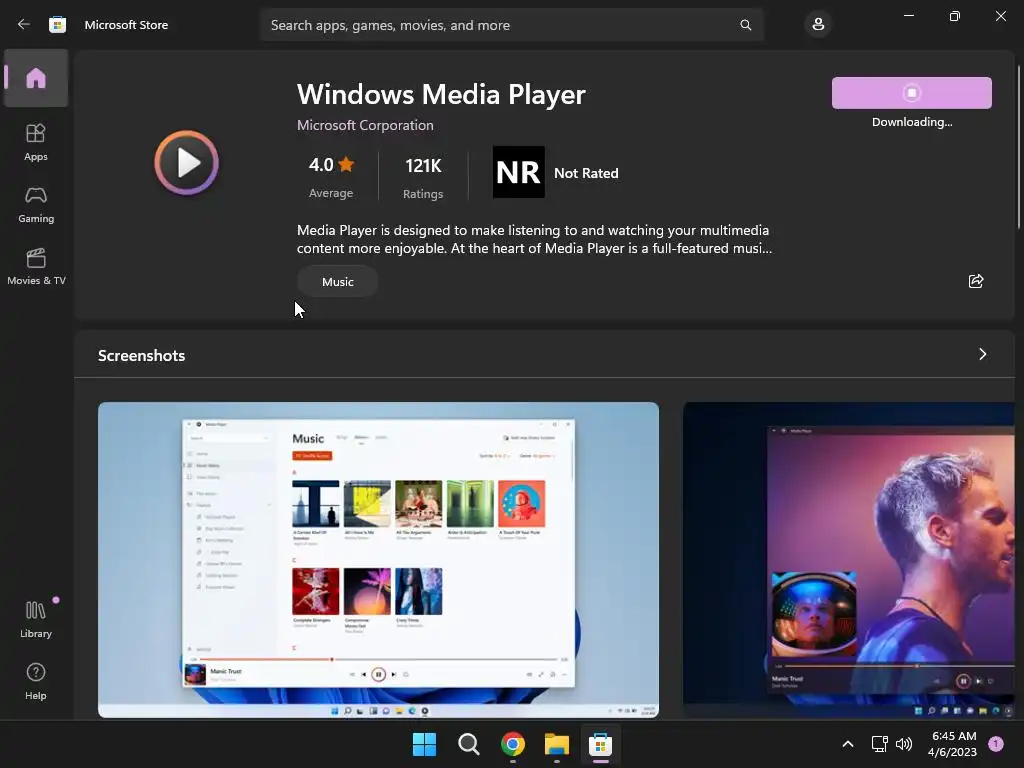Click the app description text
The image size is (1024, 768).
[x=534, y=239]
